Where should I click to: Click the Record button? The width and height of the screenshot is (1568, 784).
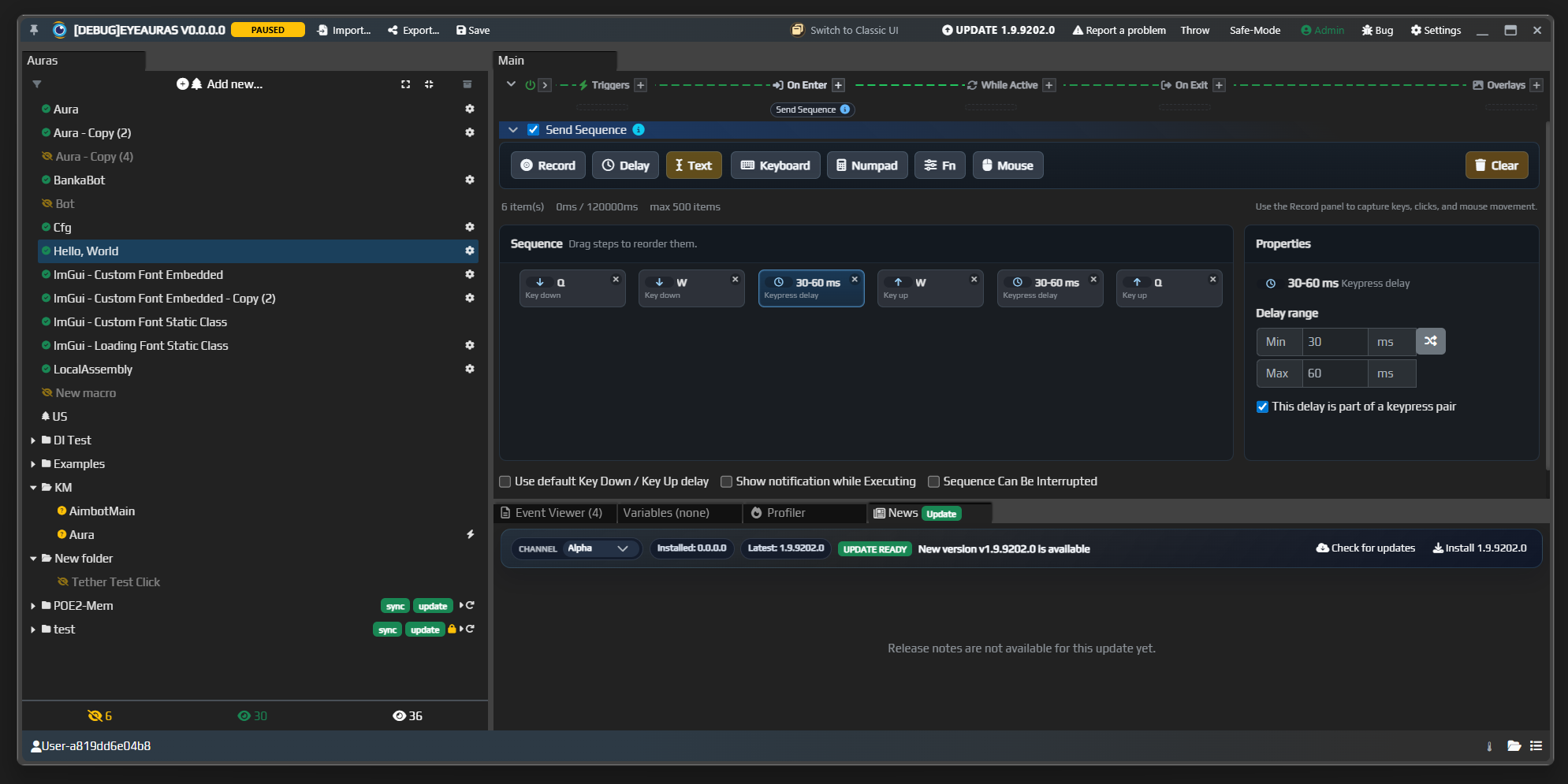pos(548,165)
